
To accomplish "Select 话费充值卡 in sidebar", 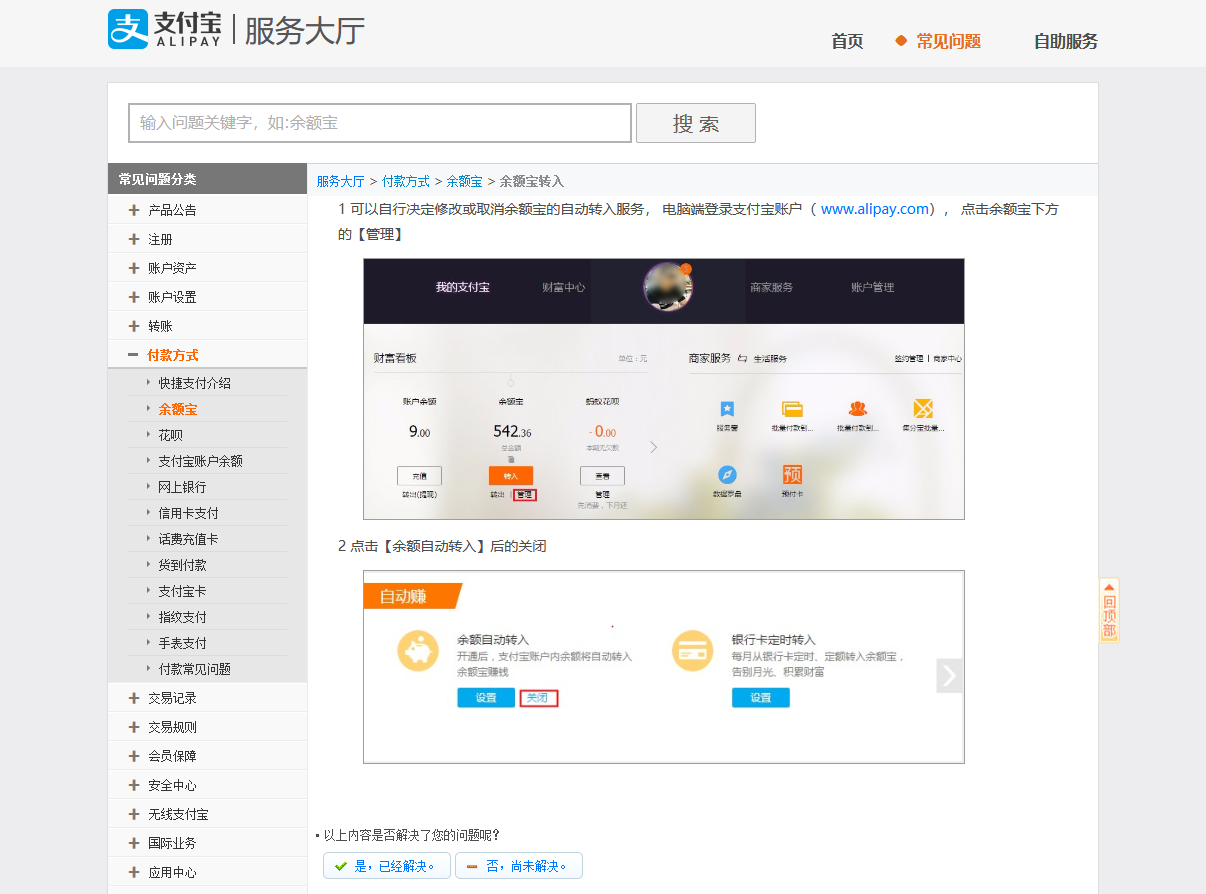I will pos(188,539).
